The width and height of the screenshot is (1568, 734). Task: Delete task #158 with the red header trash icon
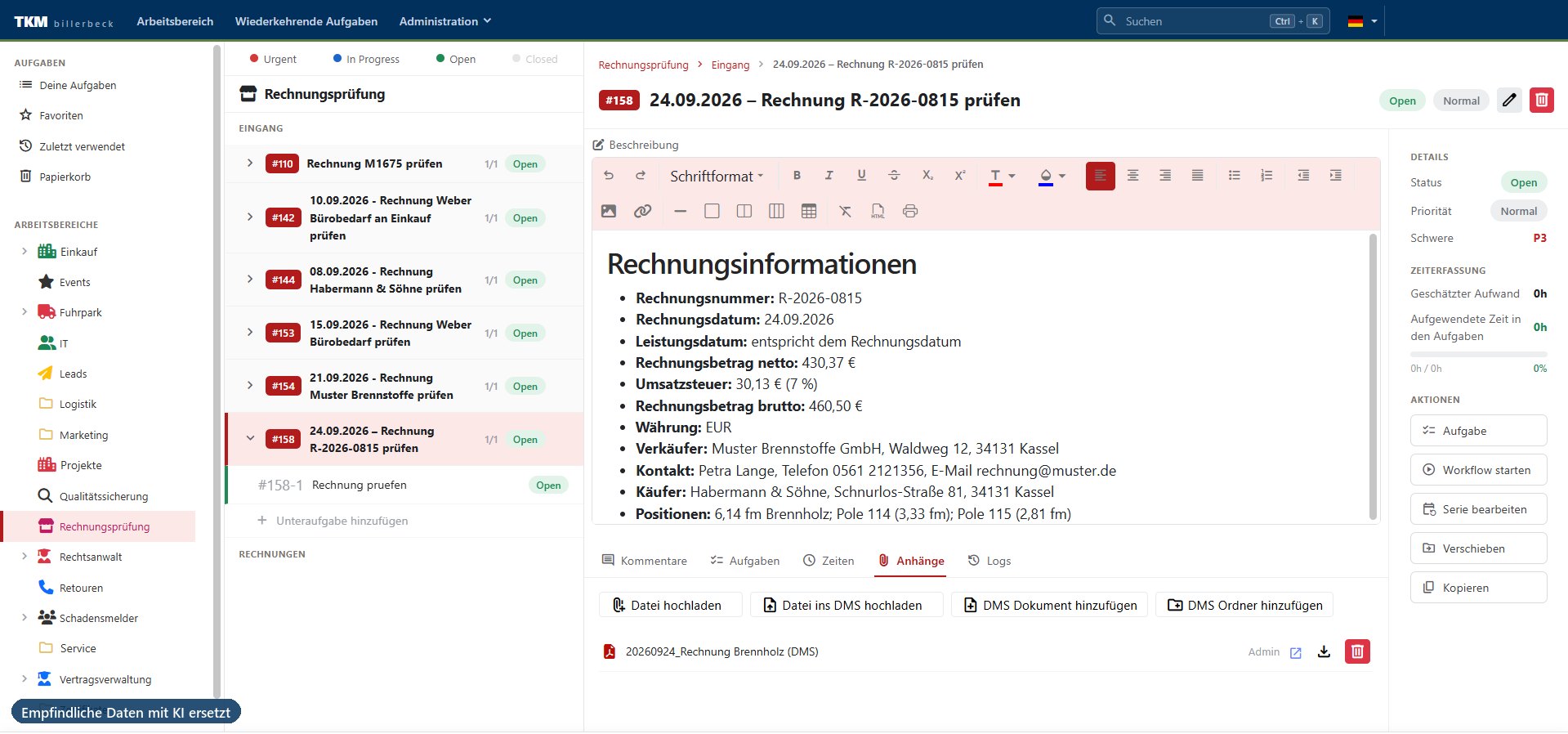pyautogui.click(x=1542, y=101)
